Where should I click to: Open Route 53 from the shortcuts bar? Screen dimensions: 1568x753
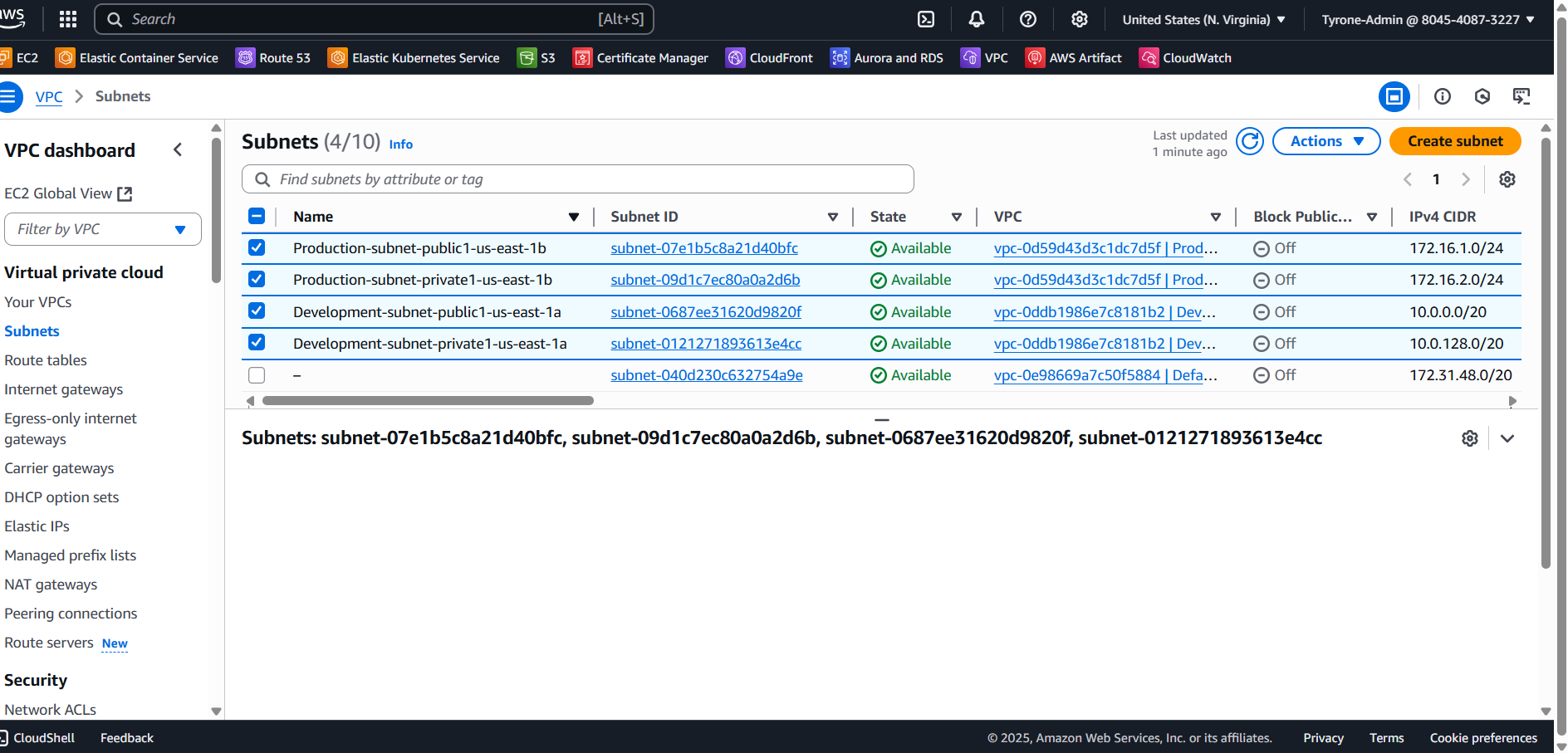[273, 57]
